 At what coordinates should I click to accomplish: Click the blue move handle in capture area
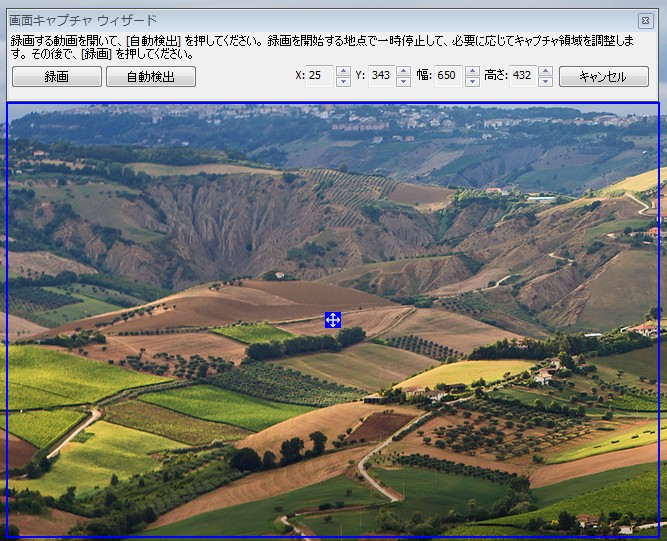[x=333, y=320]
